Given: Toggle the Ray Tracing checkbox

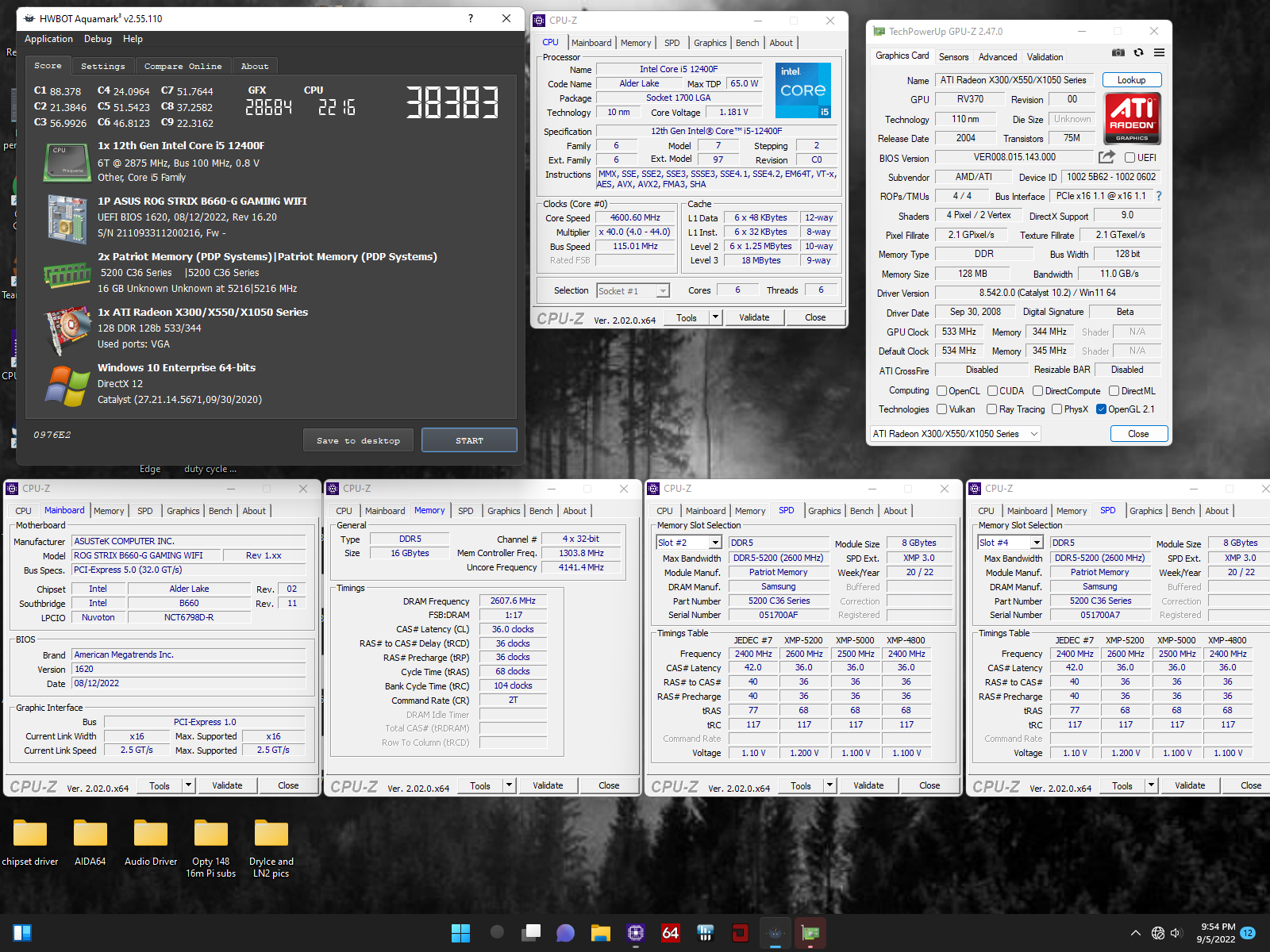Looking at the screenshot, I should [991, 409].
